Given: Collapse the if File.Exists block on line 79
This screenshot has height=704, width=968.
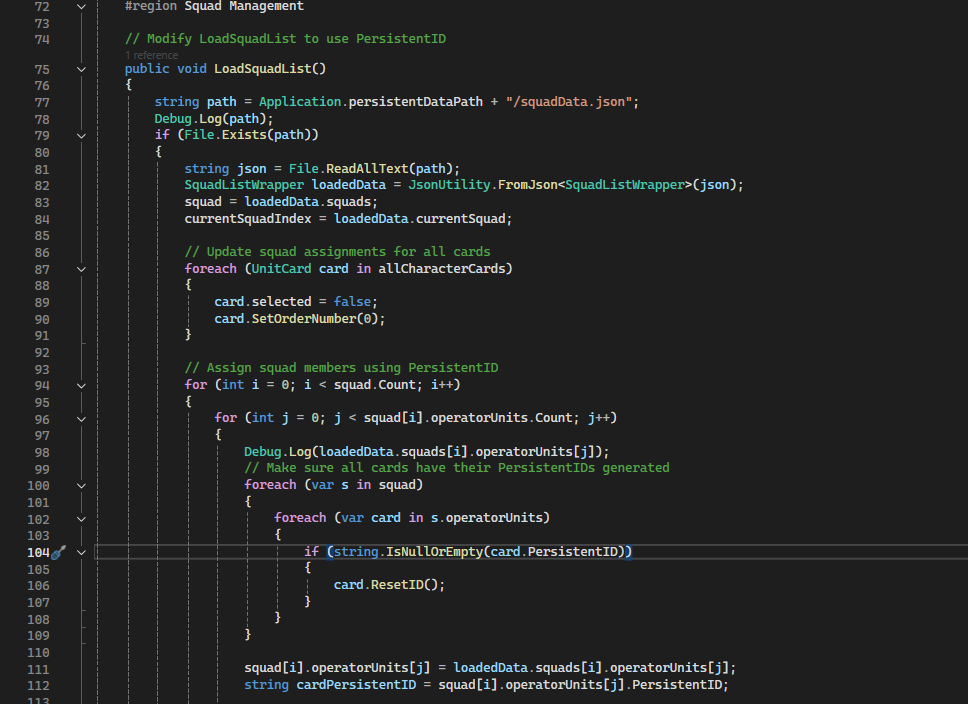Looking at the screenshot, I should pyautogui.click(x=81, y=134).
